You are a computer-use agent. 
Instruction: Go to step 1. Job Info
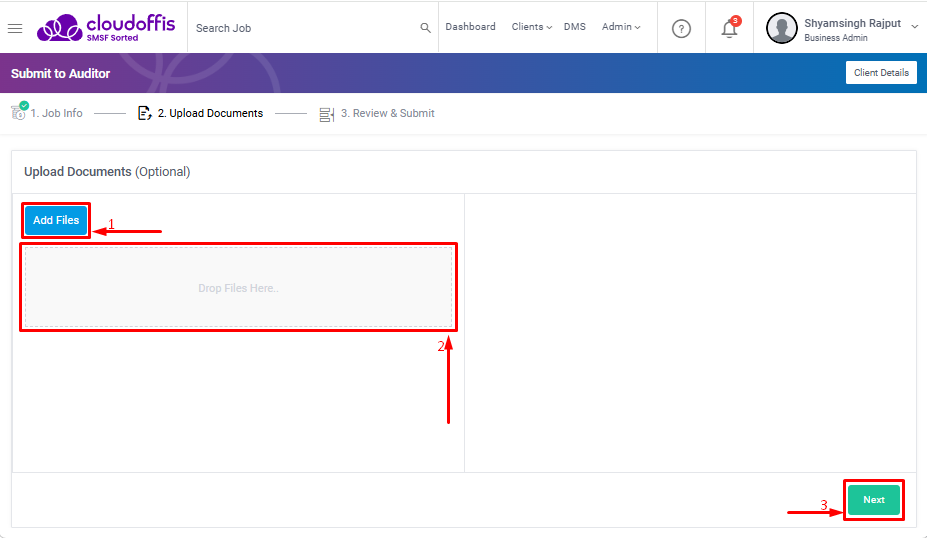[x=56, y=113]
